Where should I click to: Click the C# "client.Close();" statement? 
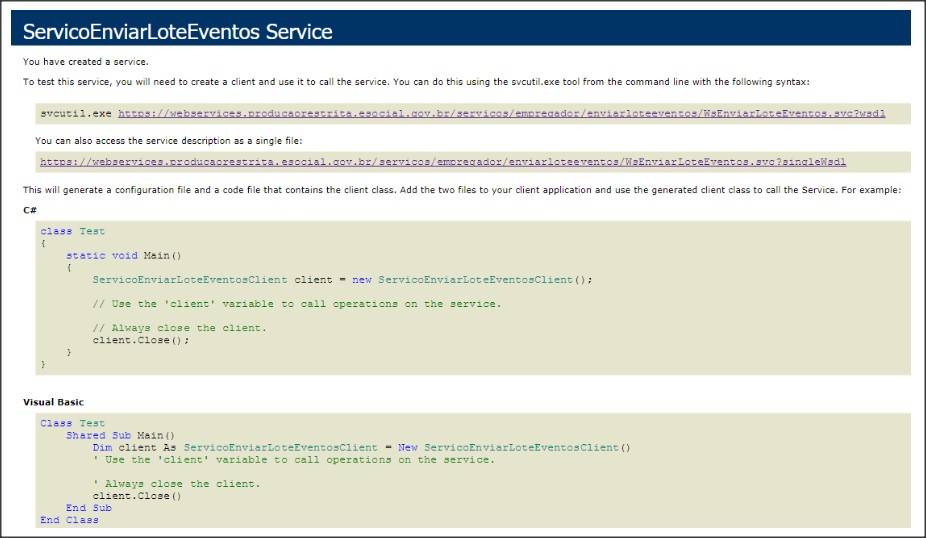coord(141,340)
